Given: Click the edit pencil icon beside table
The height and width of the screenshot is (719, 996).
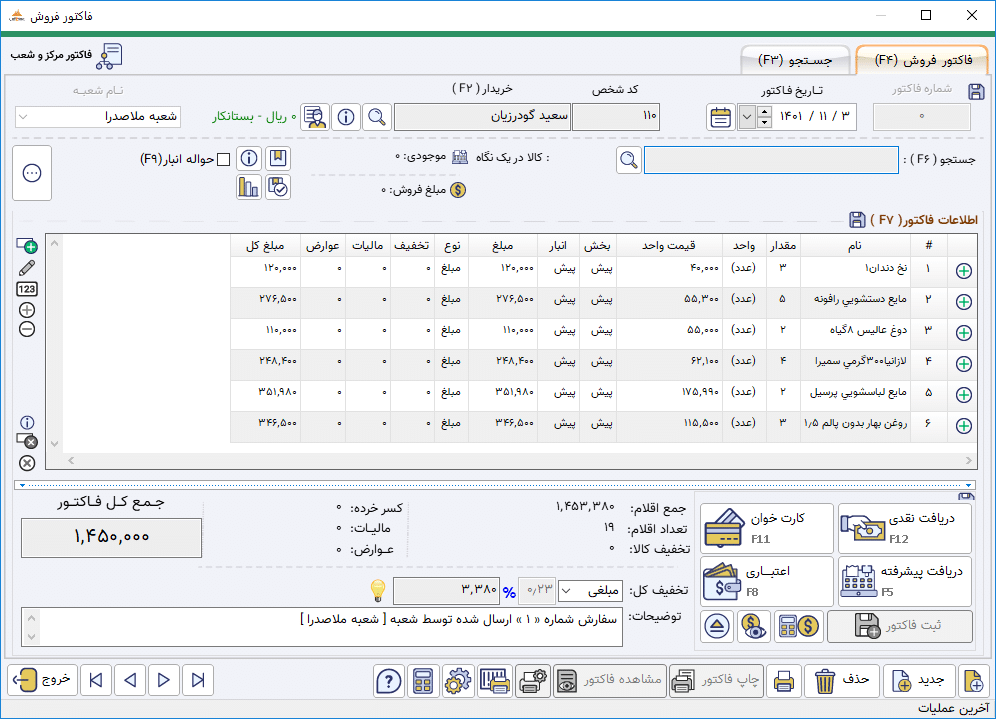Looking at the screenshot, I should tap(27, 268).
